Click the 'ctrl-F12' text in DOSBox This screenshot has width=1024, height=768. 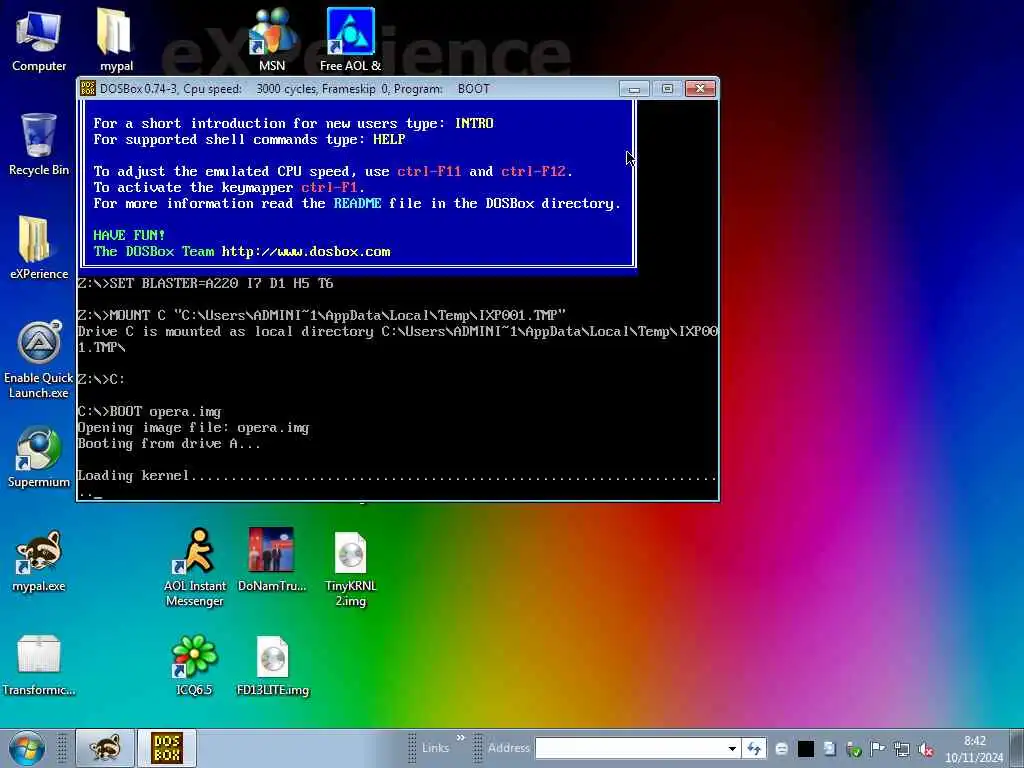pyautogui.click(x=534, y=172)
